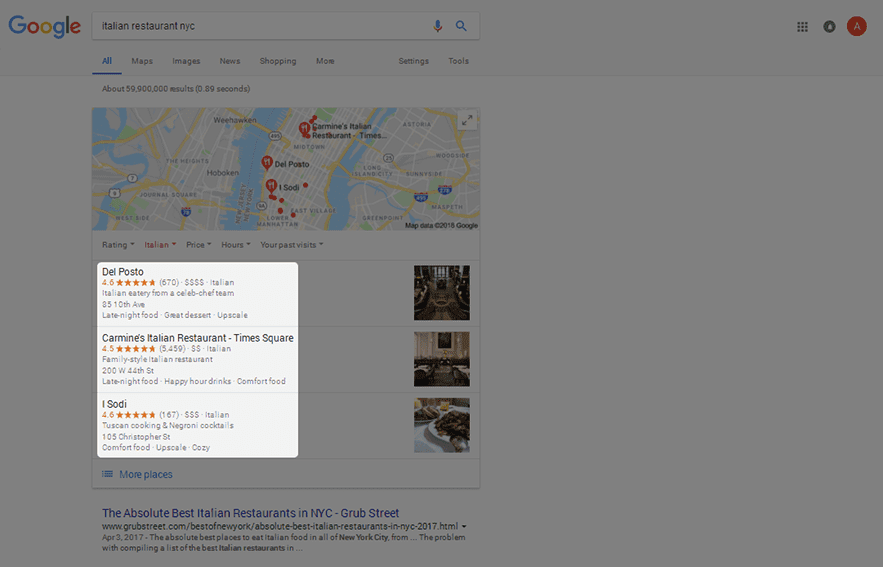Switch to the Images tab
Viewport: 883px width, 567px height.
coord(186,61)
